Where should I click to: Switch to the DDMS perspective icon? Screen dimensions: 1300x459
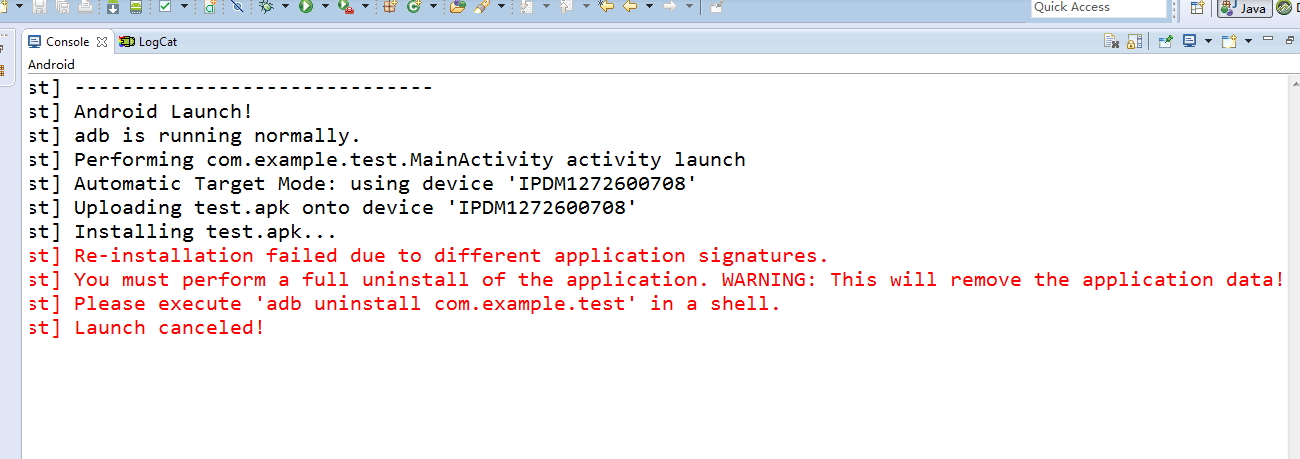(x=1283, y=7)
